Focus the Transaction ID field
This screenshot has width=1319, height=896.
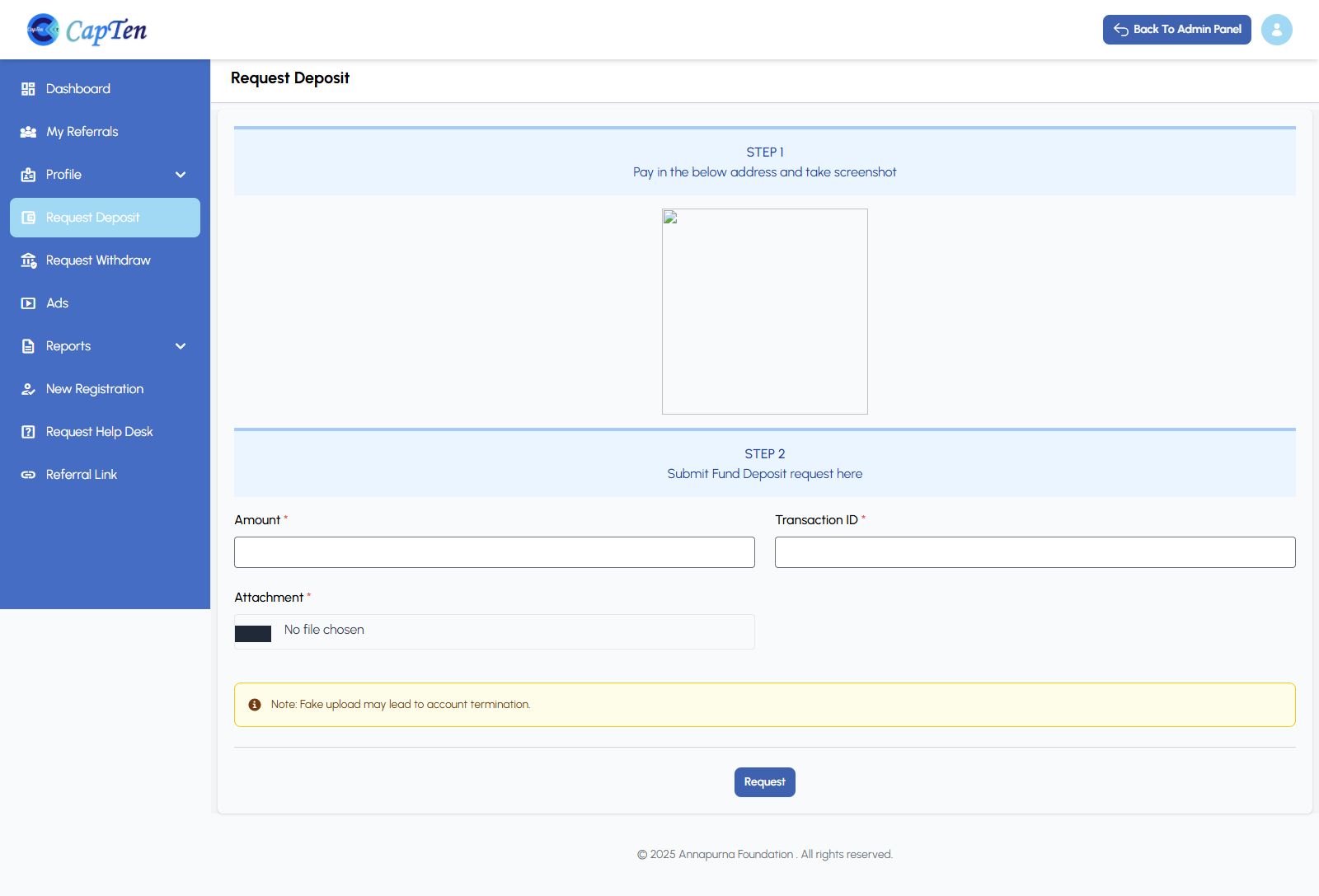(1035, 552)
